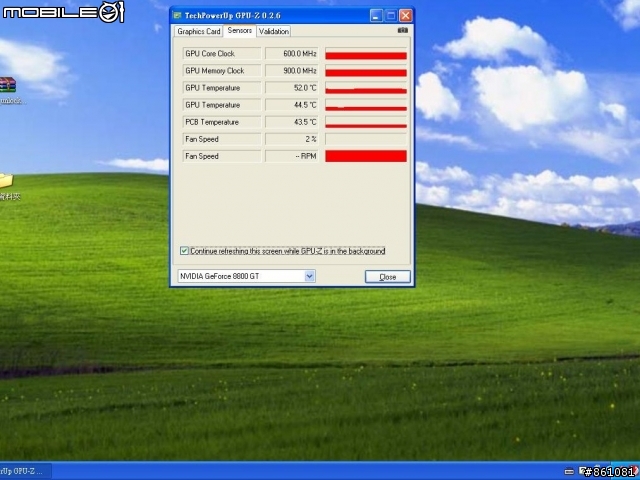Open the yellow folder on desktop
The width and height of the screenshot is (640, 480).
point(7,181)
